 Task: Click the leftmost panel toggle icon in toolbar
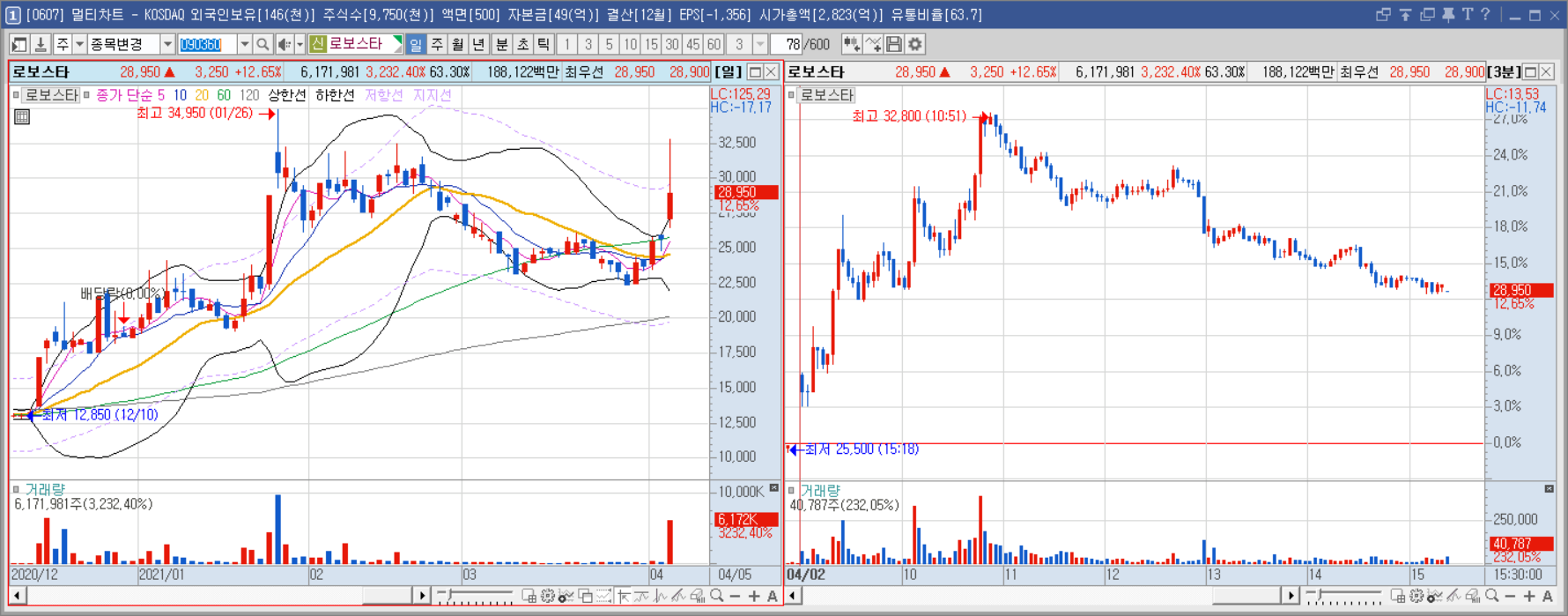19,44
